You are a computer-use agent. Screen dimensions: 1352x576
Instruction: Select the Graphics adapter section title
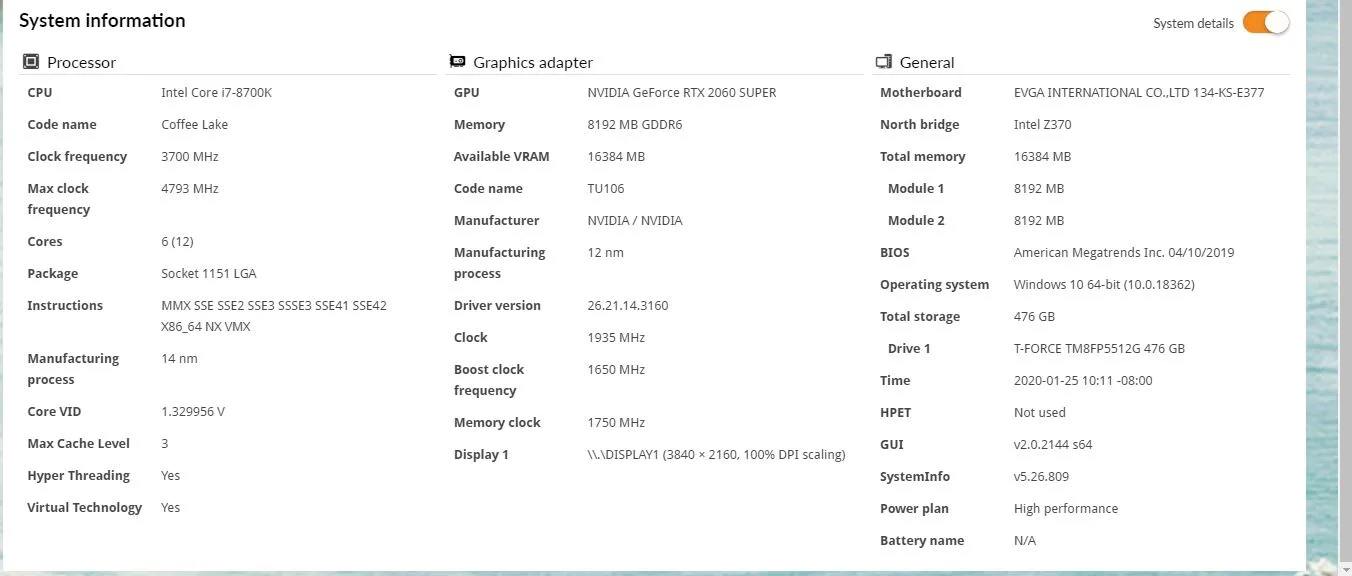(533, 62)
